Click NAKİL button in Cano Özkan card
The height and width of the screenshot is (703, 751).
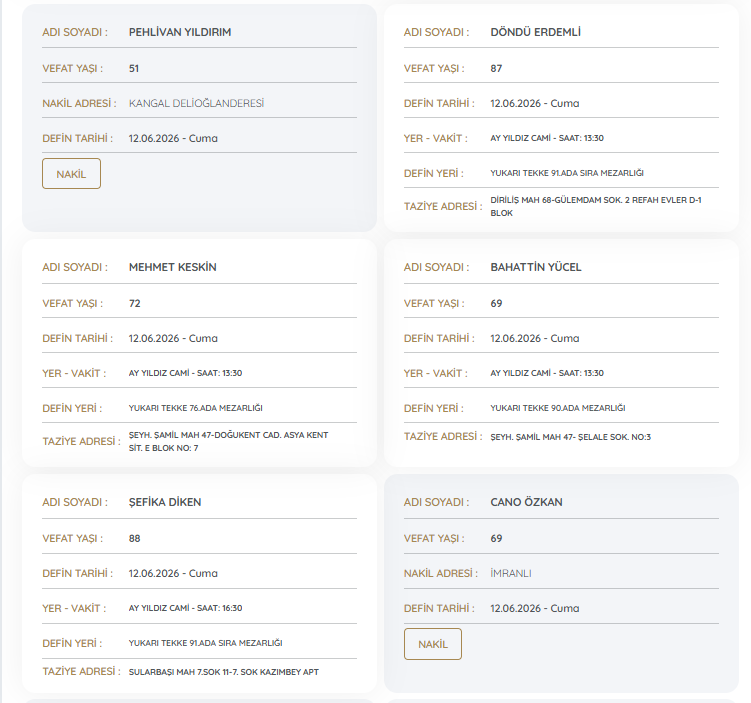click(432, 644)
